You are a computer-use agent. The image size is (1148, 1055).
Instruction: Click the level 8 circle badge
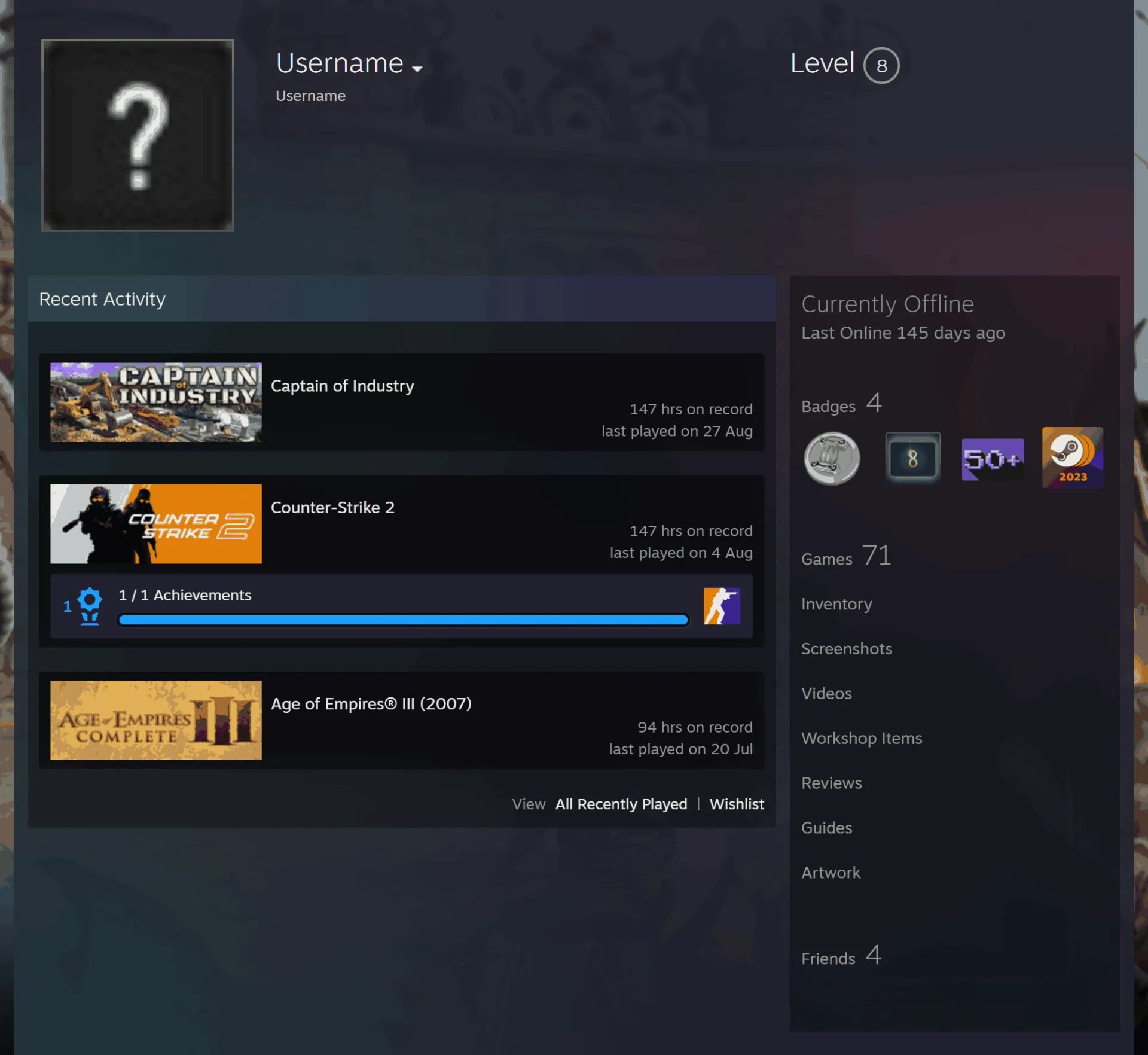881,65
